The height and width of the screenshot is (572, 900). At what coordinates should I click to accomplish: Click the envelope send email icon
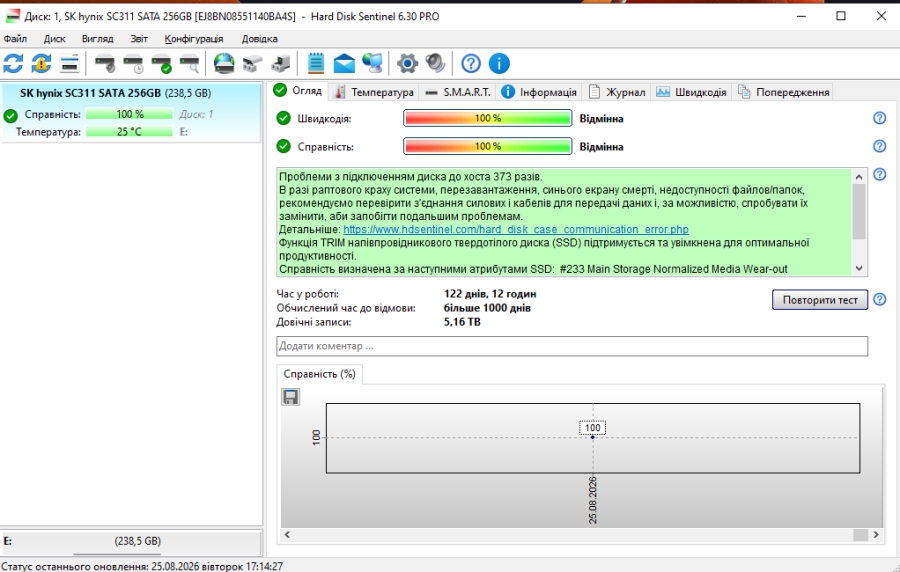click(x=344, y=63)
